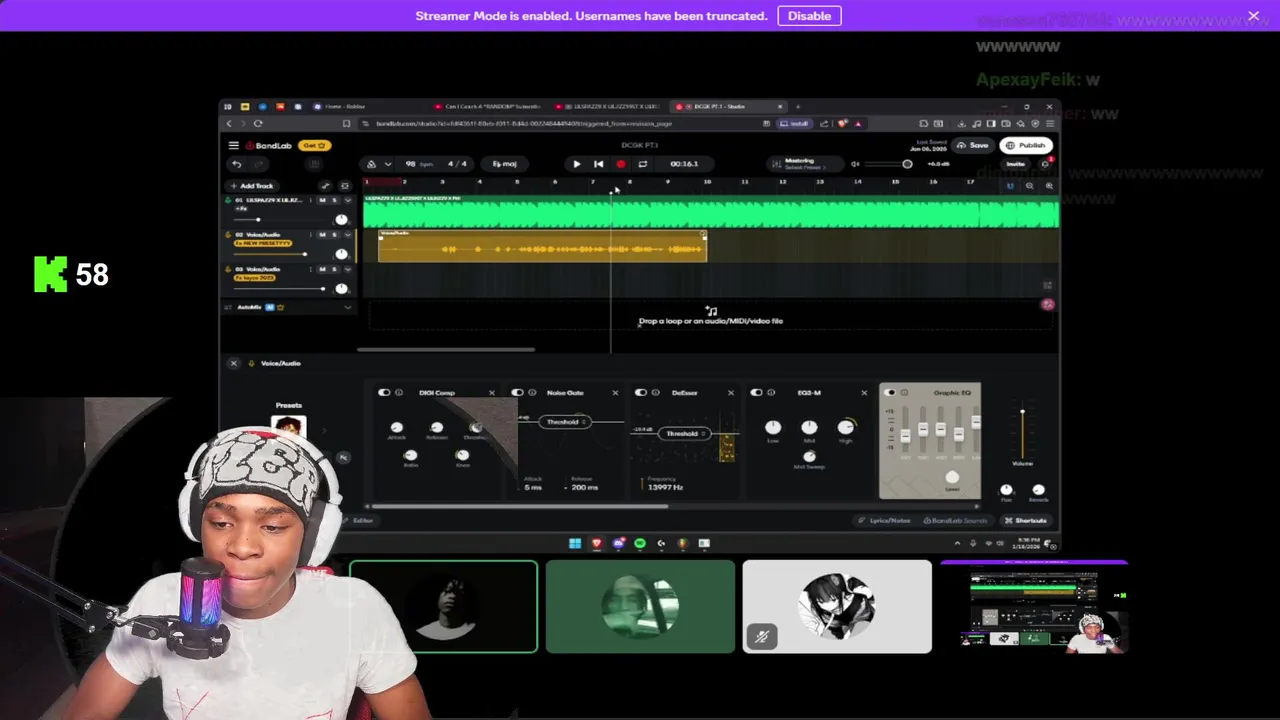This screenshot has width=1280, height=720.
Task: Mute track 02 Voice/Audio
Action: [x=322, y=234]
